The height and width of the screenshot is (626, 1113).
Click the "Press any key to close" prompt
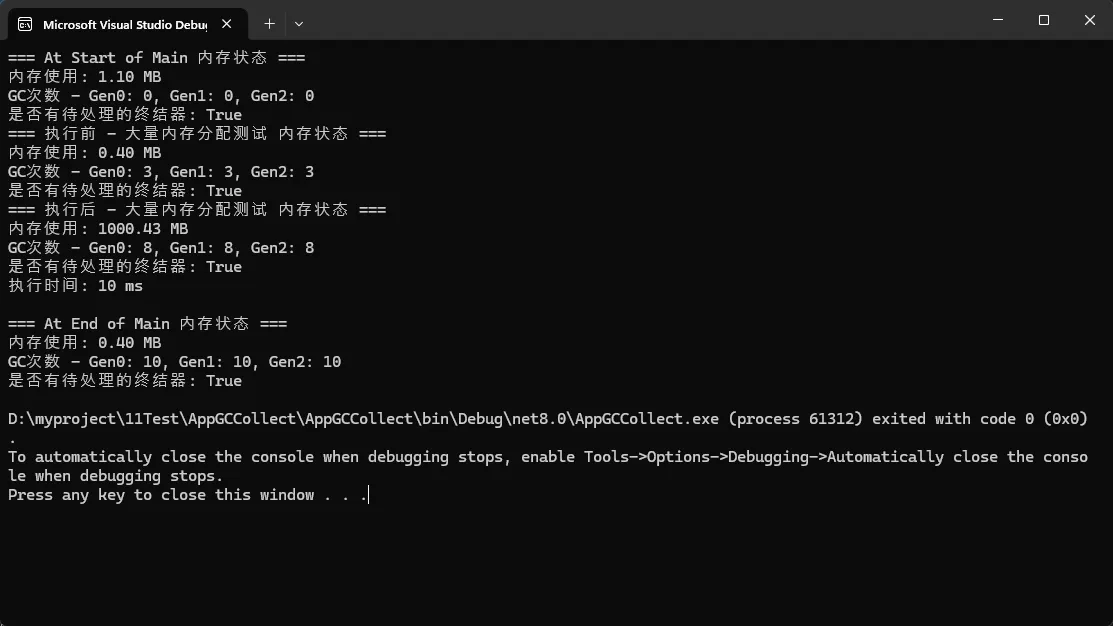pos(187,495)
